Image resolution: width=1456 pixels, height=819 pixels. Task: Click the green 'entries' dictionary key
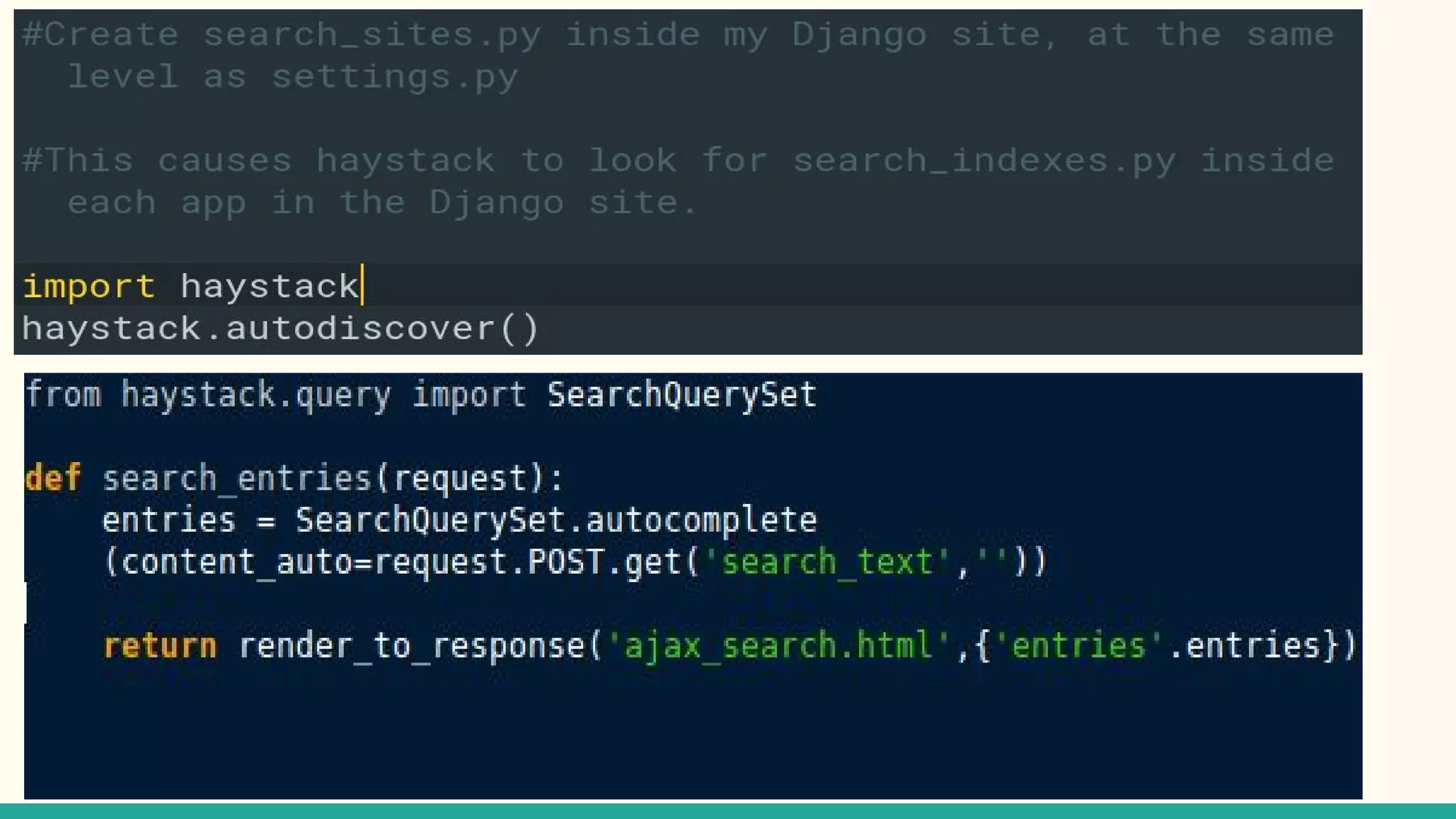coord(1078,646)
